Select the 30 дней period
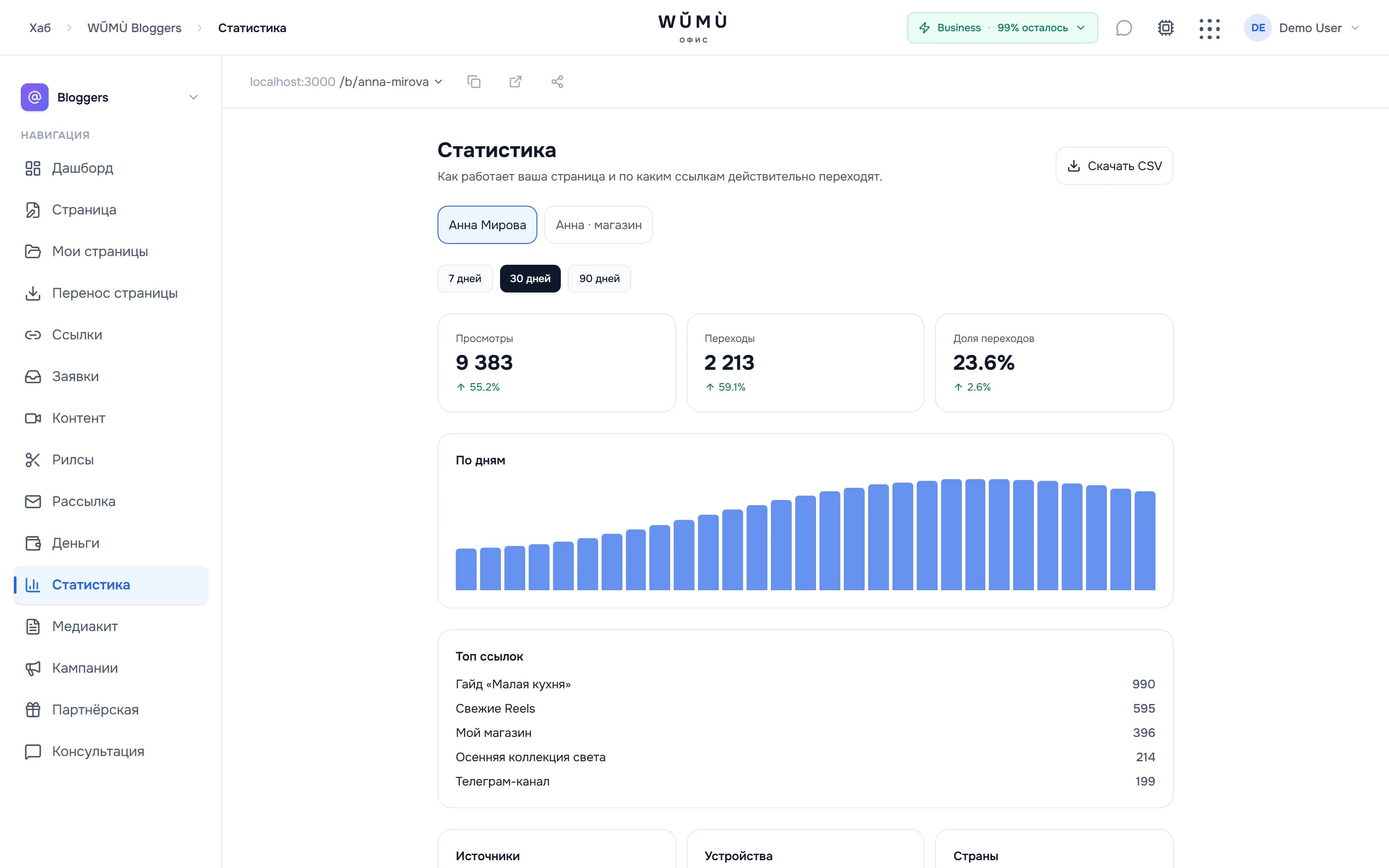 pyautogui.click(x=530, y=279)
